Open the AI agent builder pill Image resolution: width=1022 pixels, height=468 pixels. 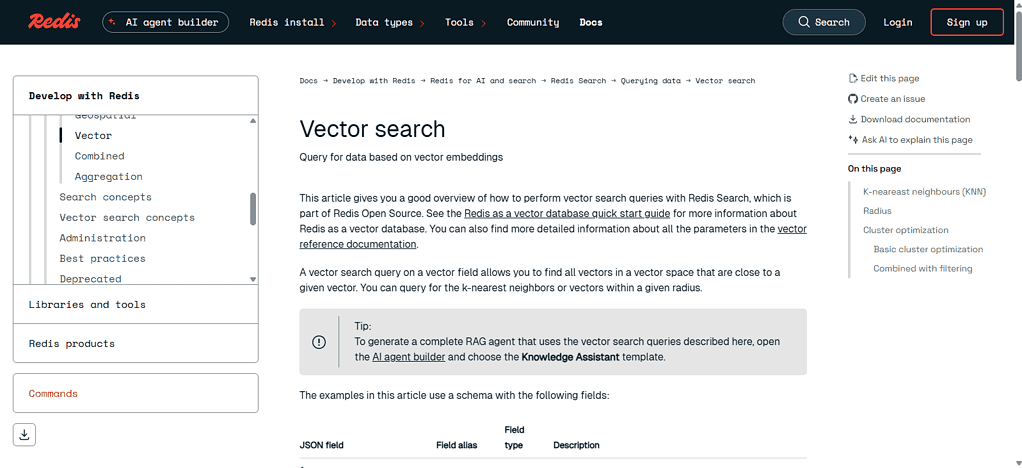166,22
